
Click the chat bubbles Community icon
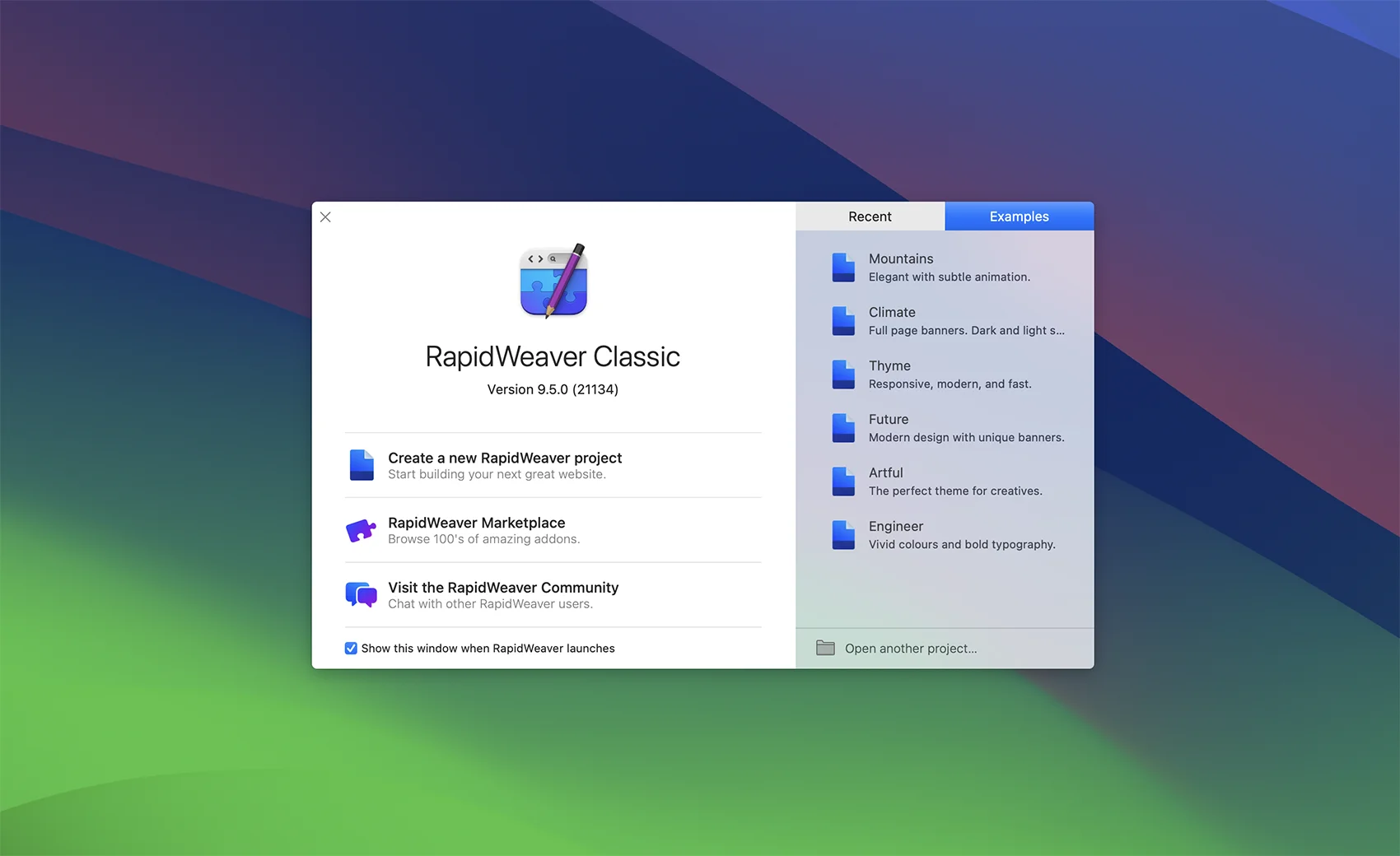(361, 594)
